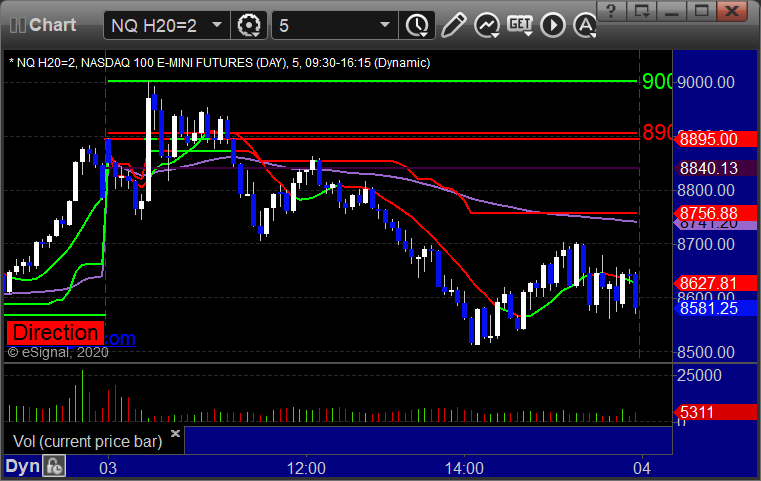
Task: Click the 8700.00 price axis label
Action: pyautogui.click(x=706, y=244)
